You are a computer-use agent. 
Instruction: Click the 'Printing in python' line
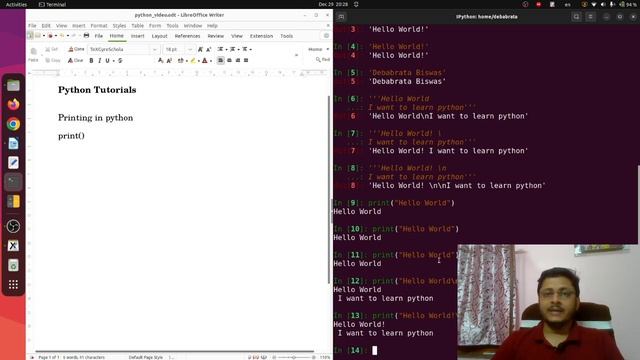[96, 118]
